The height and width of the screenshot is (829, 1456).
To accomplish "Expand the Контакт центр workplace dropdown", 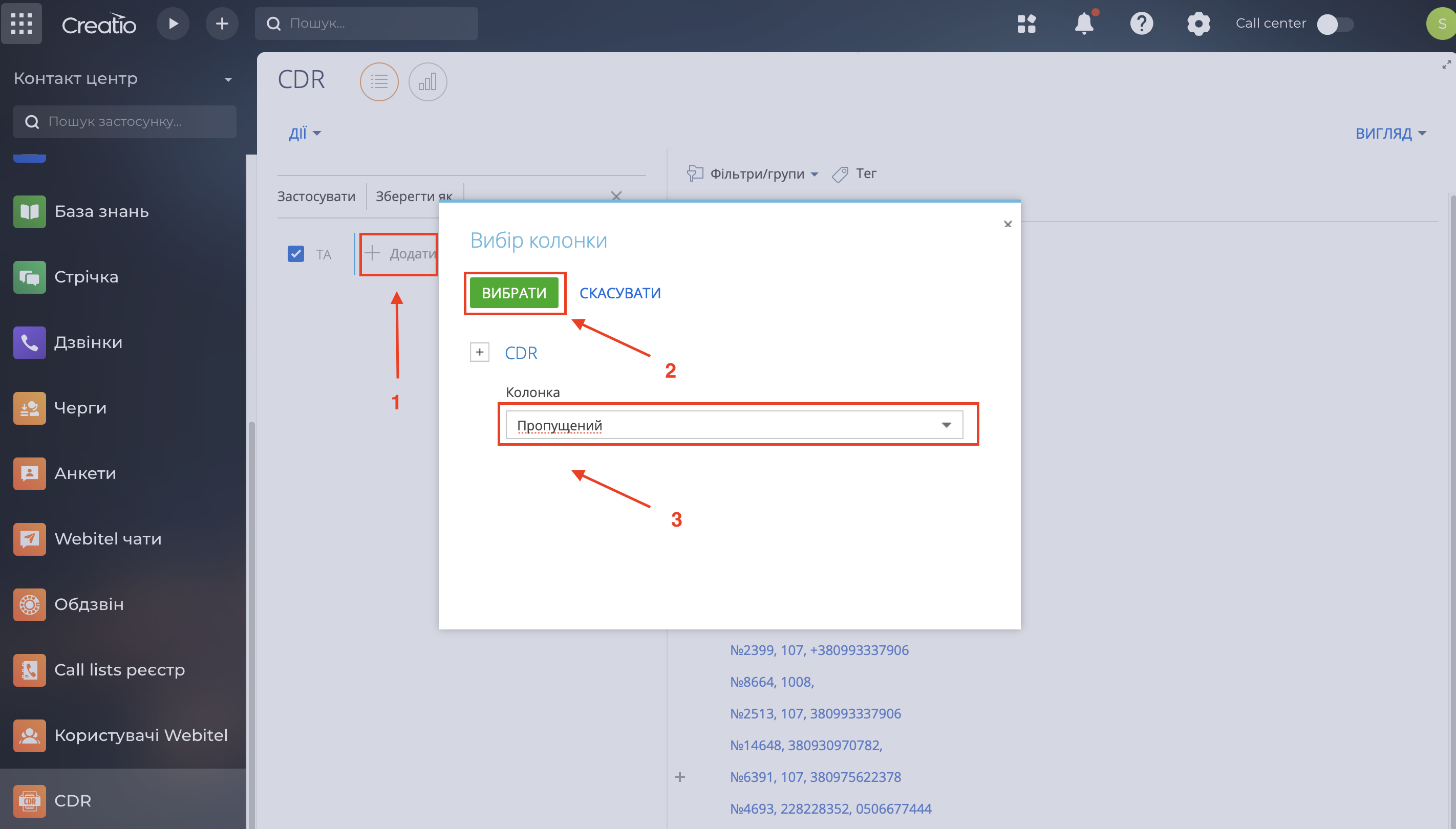I will [228, 79].
